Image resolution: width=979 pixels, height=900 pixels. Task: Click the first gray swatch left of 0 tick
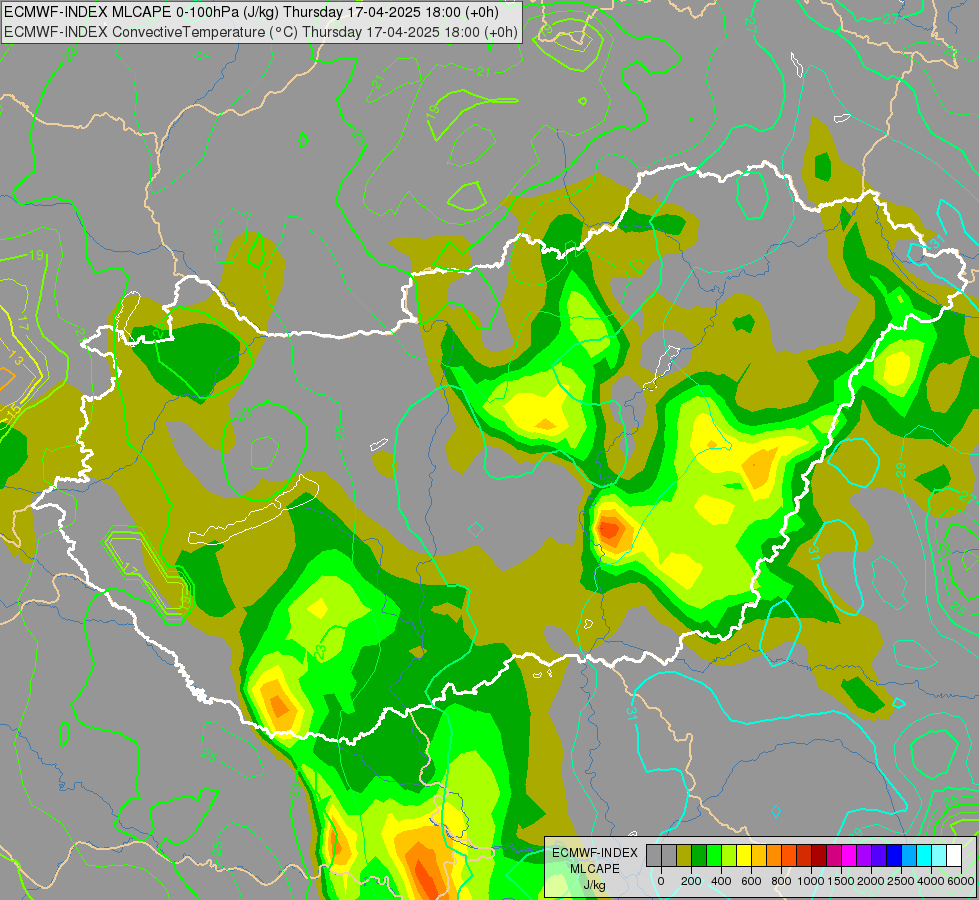click(654, 855)
